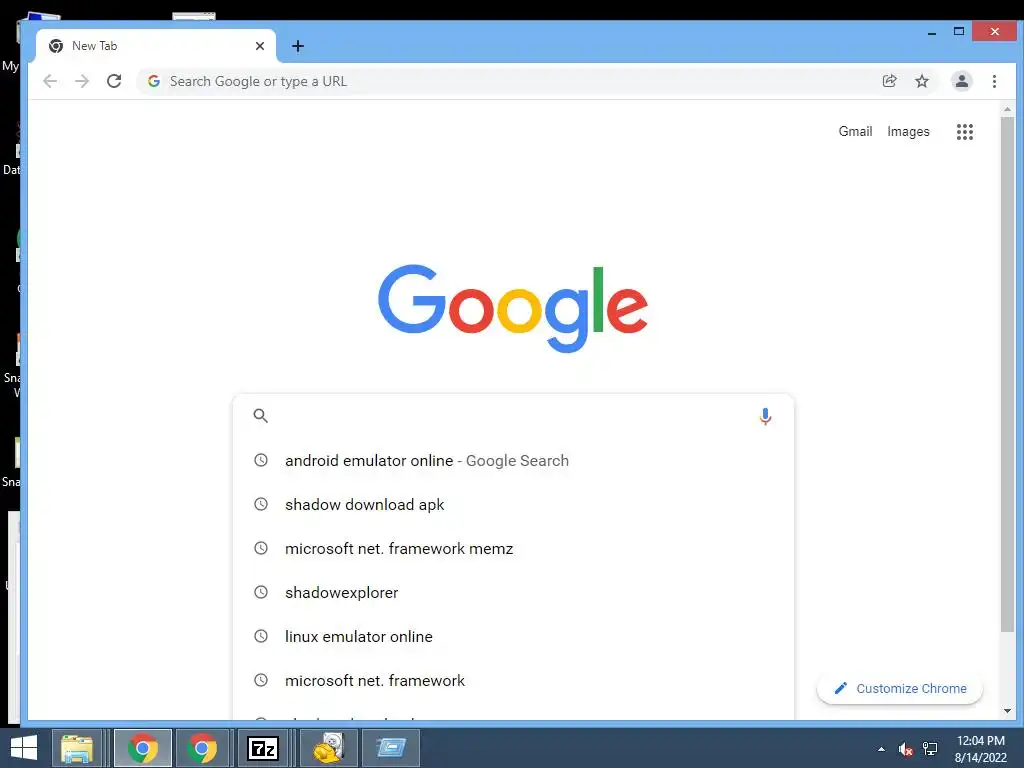This screenshot has width=1024, height=768.
Task: Choose 'android emulator online' suggestion
Action: pyautogui.click(x=513, y=460)
